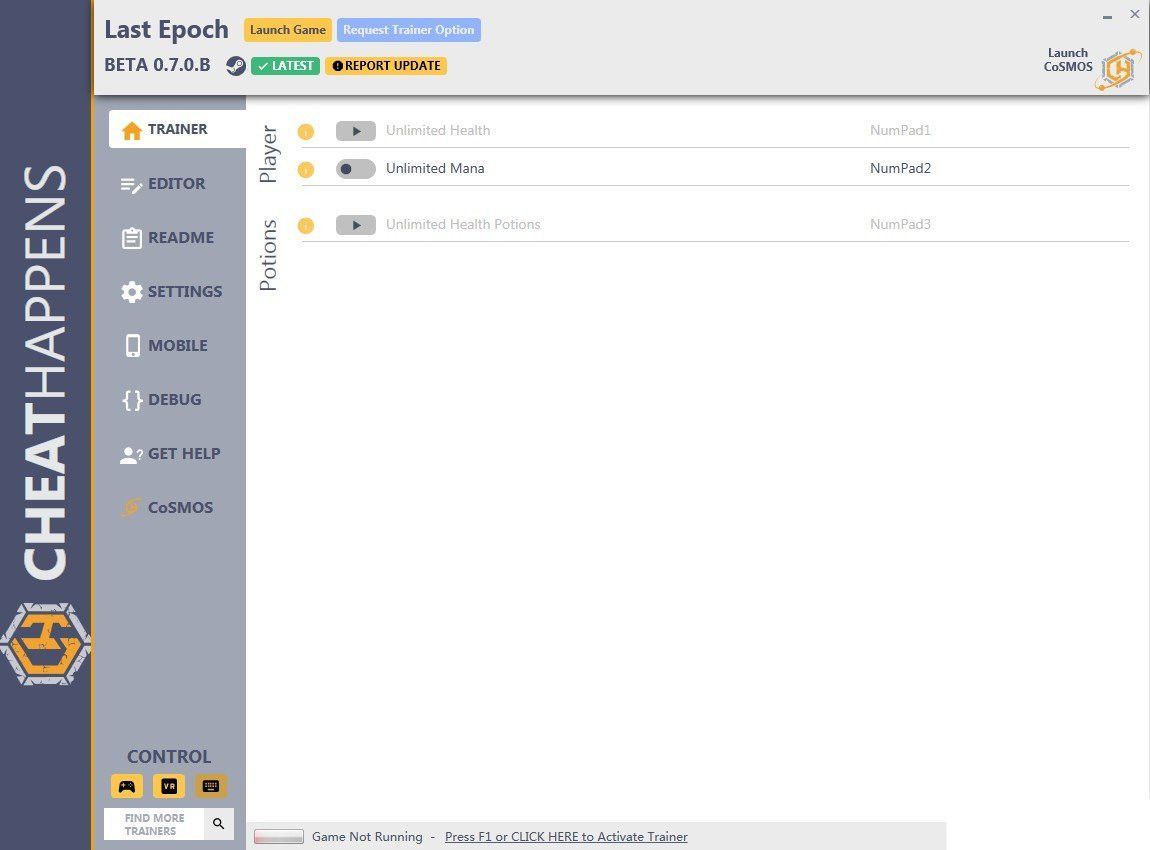
Task: Go to the SETTINGS tab
Action: pos(177,291)
